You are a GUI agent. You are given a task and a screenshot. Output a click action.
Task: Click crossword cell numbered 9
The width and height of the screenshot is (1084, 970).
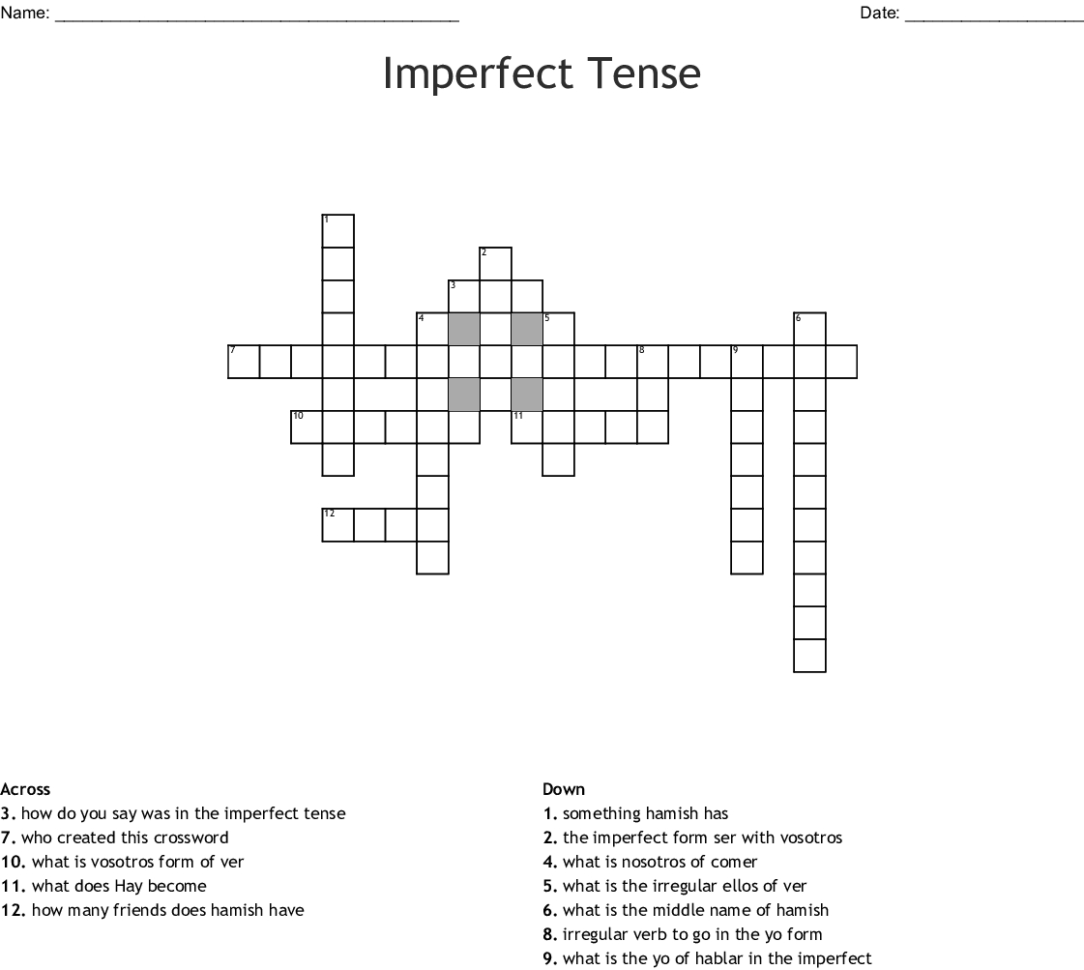point(747,361)
